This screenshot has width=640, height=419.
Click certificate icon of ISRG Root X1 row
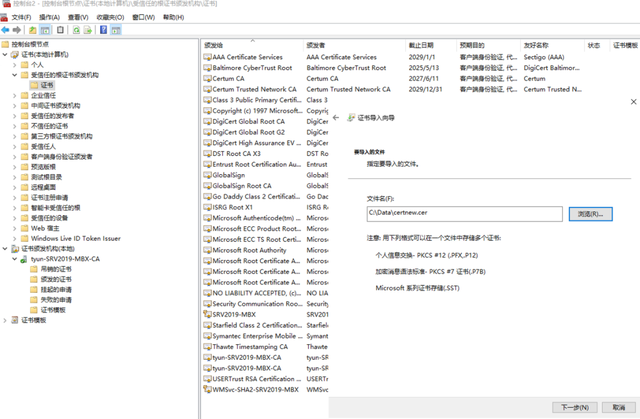point(207,207)
